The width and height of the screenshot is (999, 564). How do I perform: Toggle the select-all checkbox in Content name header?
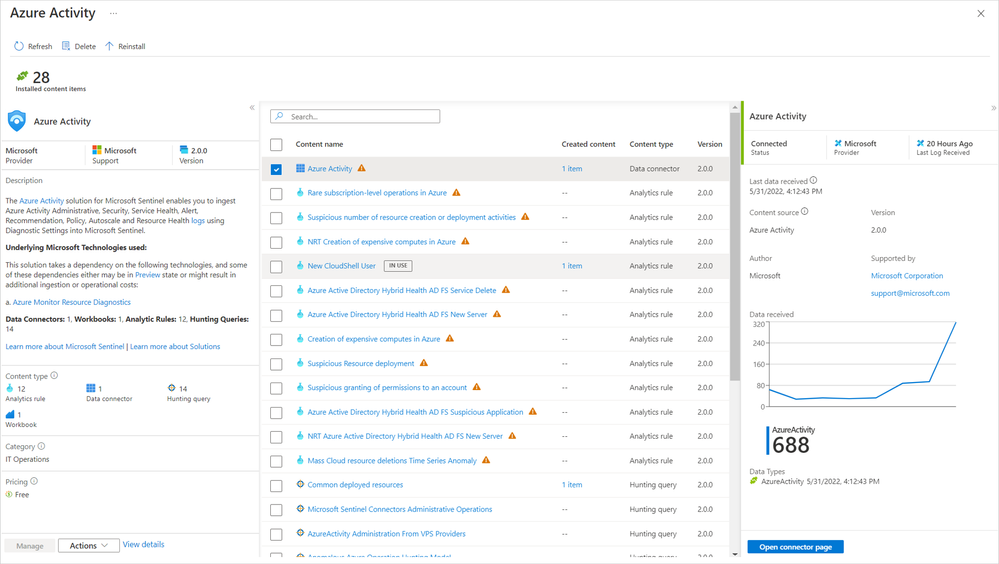pos(276,145)
